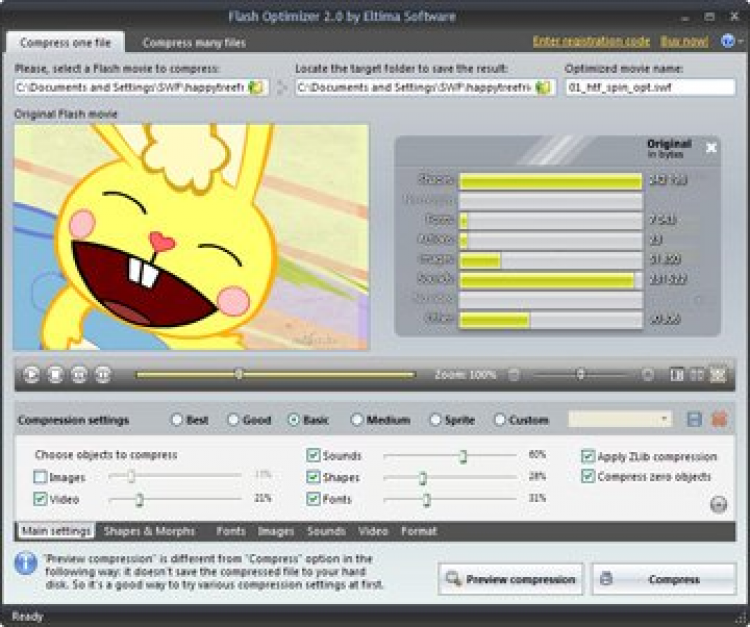Image resolution: width=750 pixels, height=627 pixels.
Task: Close the Original size statistics panel
Action: [711, 148]
